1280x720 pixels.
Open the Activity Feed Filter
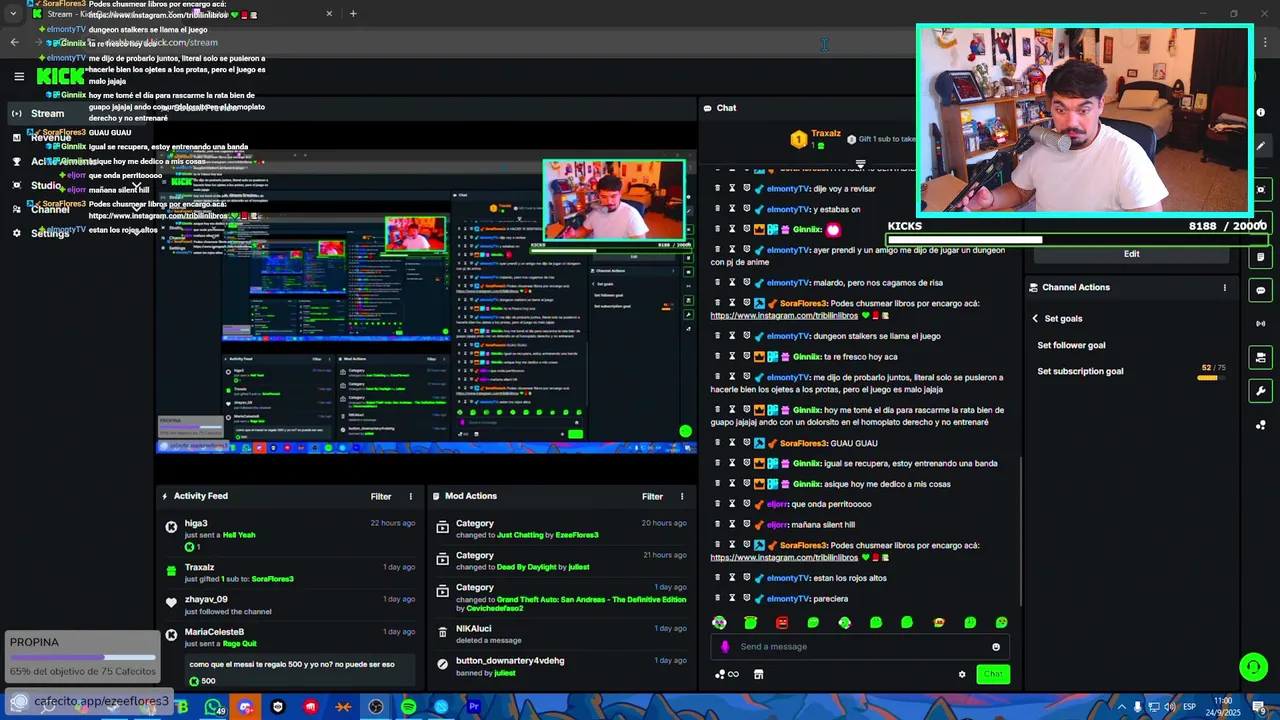[381, 496]
